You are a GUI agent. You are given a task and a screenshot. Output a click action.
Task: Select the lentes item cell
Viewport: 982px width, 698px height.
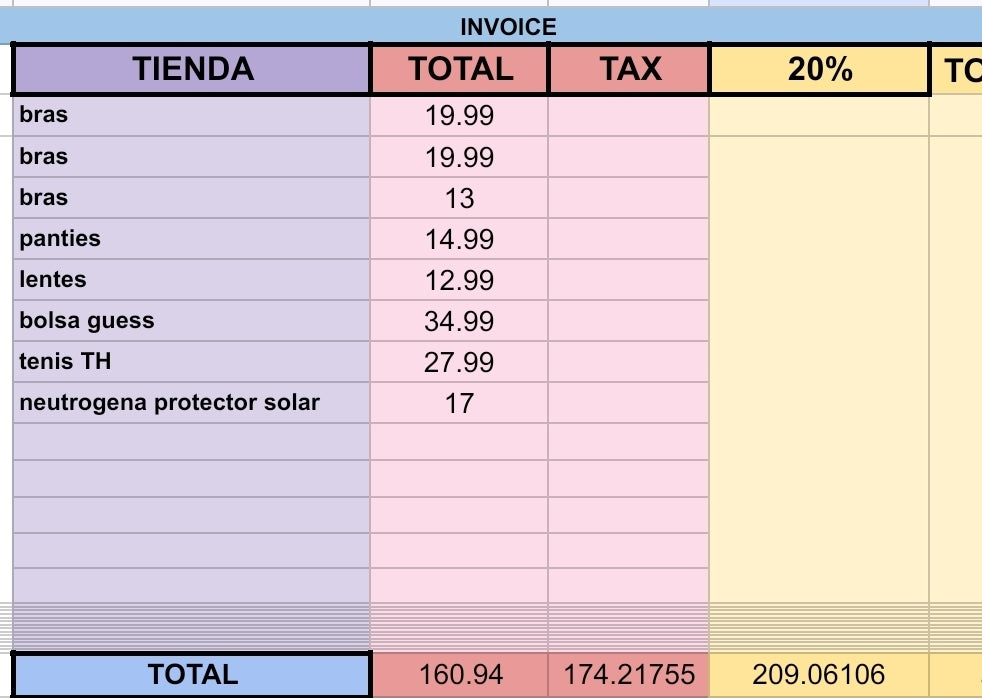(192, 280)
